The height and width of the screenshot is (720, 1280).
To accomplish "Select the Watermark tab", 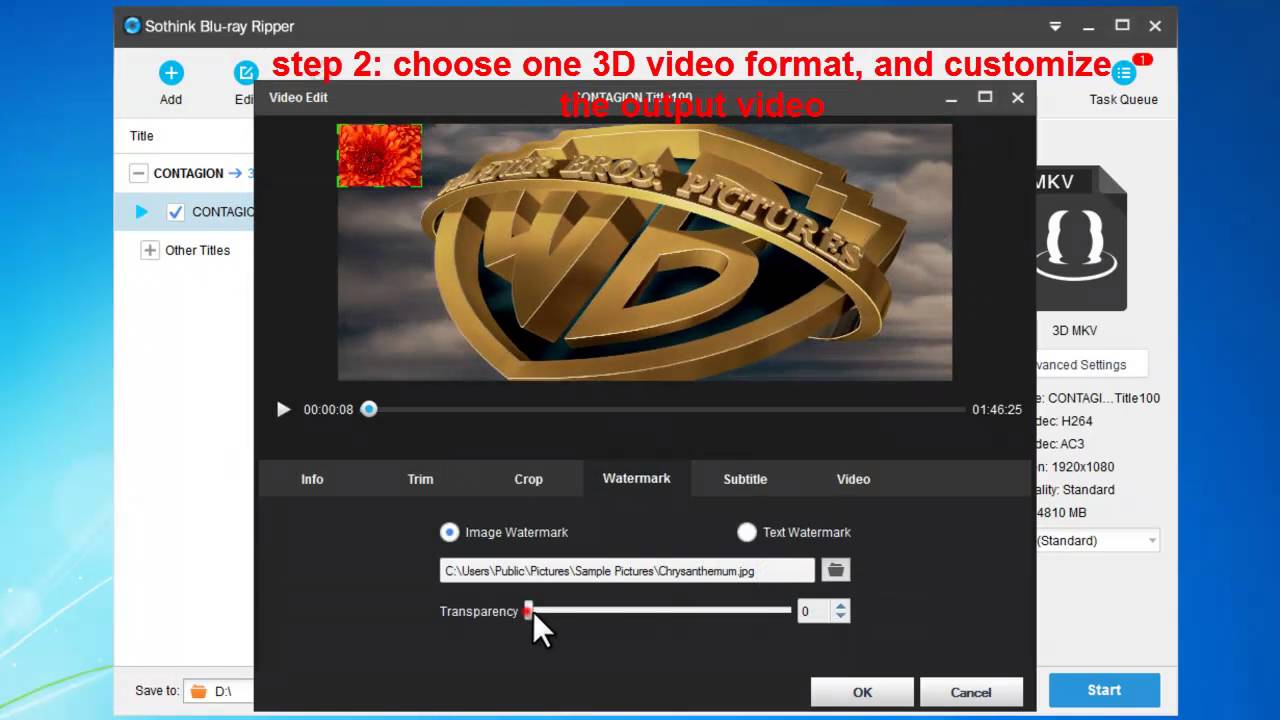I will point(636,478).
